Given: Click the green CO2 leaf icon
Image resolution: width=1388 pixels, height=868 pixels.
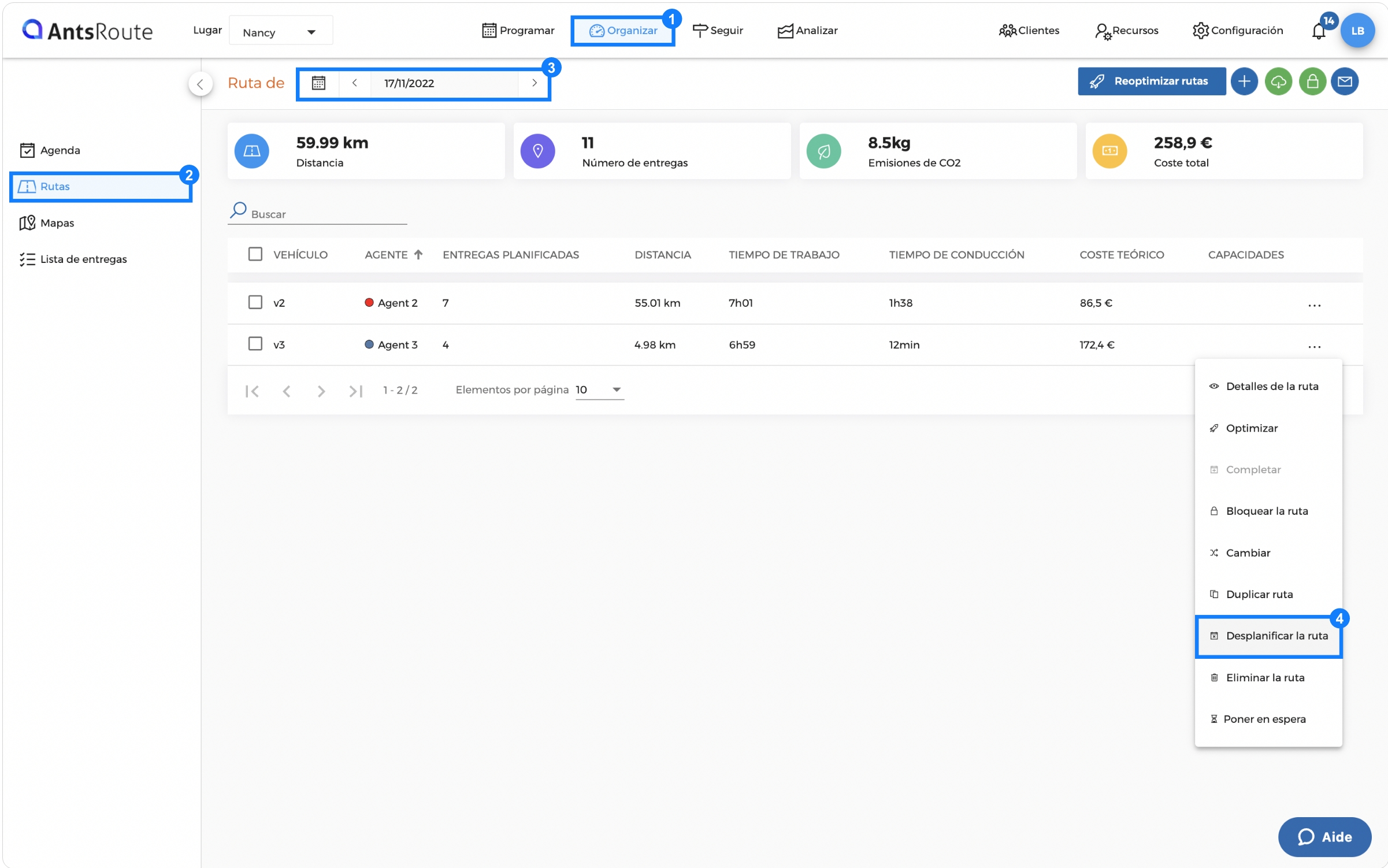Looking at the screenshot, I should click(823, 151).
